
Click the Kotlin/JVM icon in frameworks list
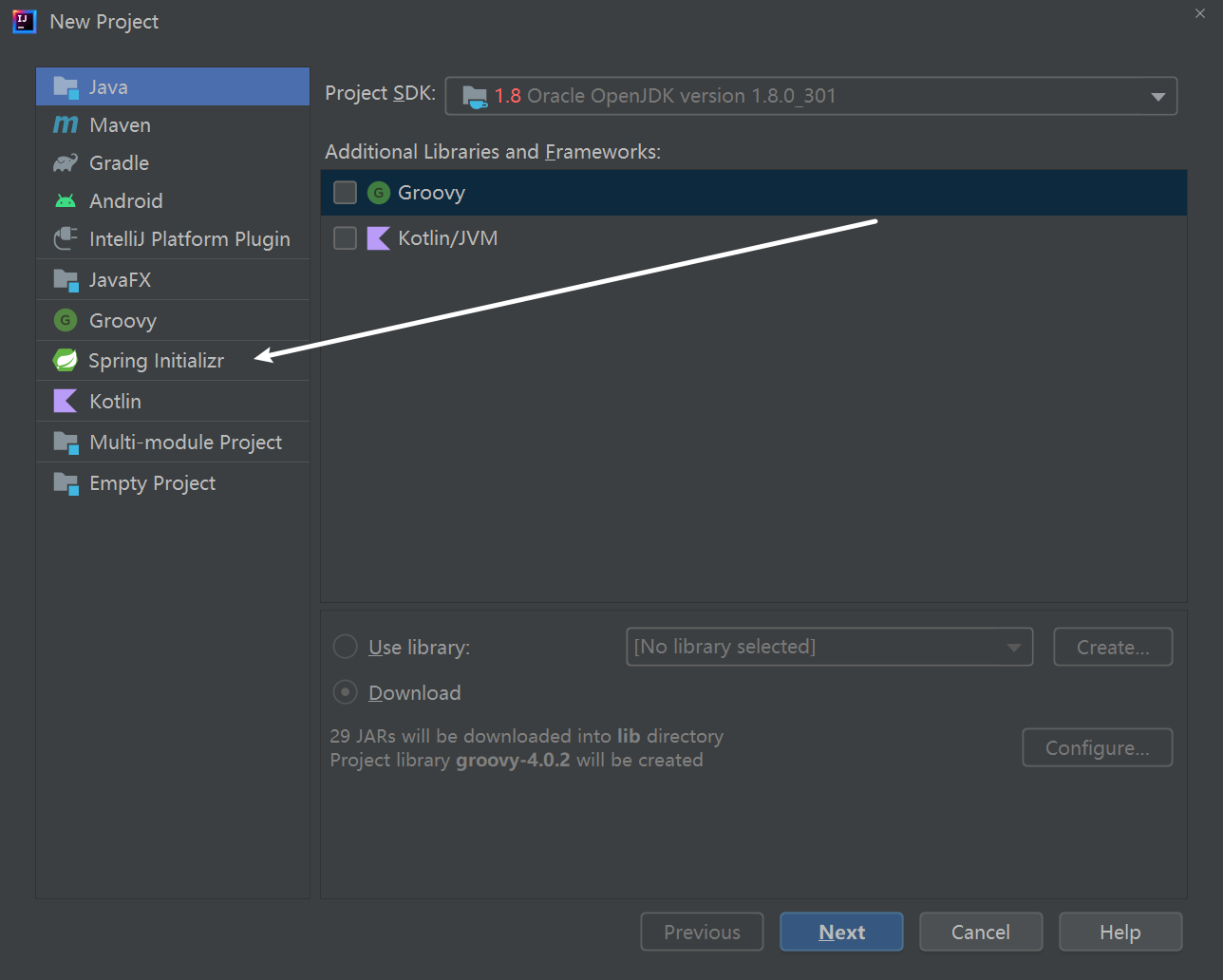point(379,238)
